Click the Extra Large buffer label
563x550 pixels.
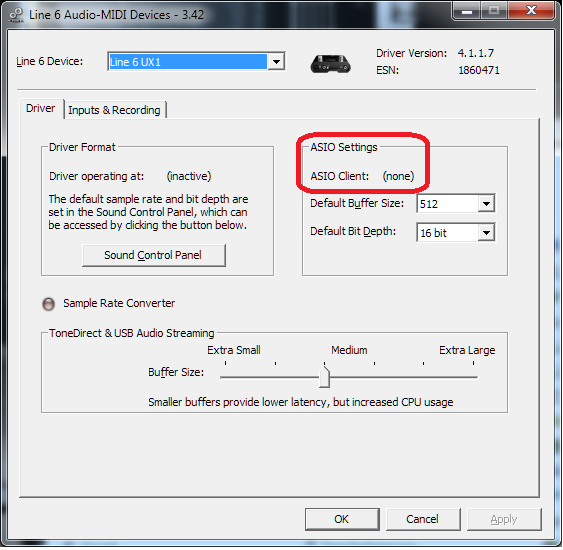pos(467,350)
